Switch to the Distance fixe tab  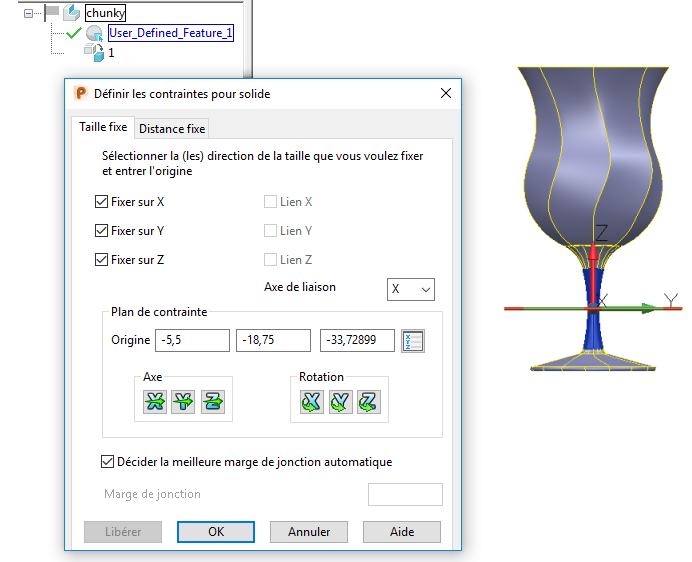[172, 128]
